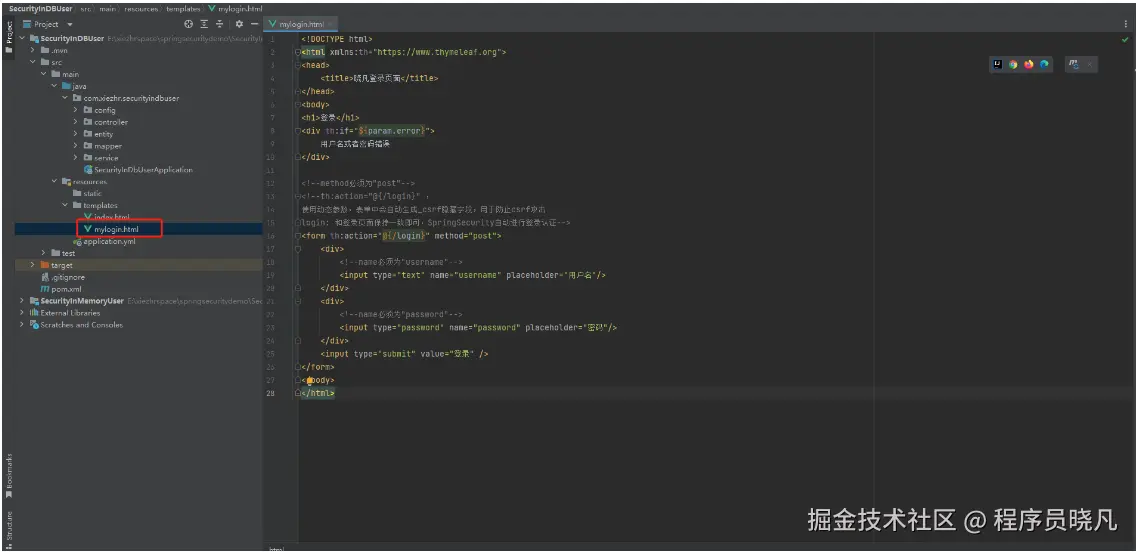This screenshot has height=552, width=1136.
Task: Click the Collapse All icon in Project panel
Action: tap(220, 24)
